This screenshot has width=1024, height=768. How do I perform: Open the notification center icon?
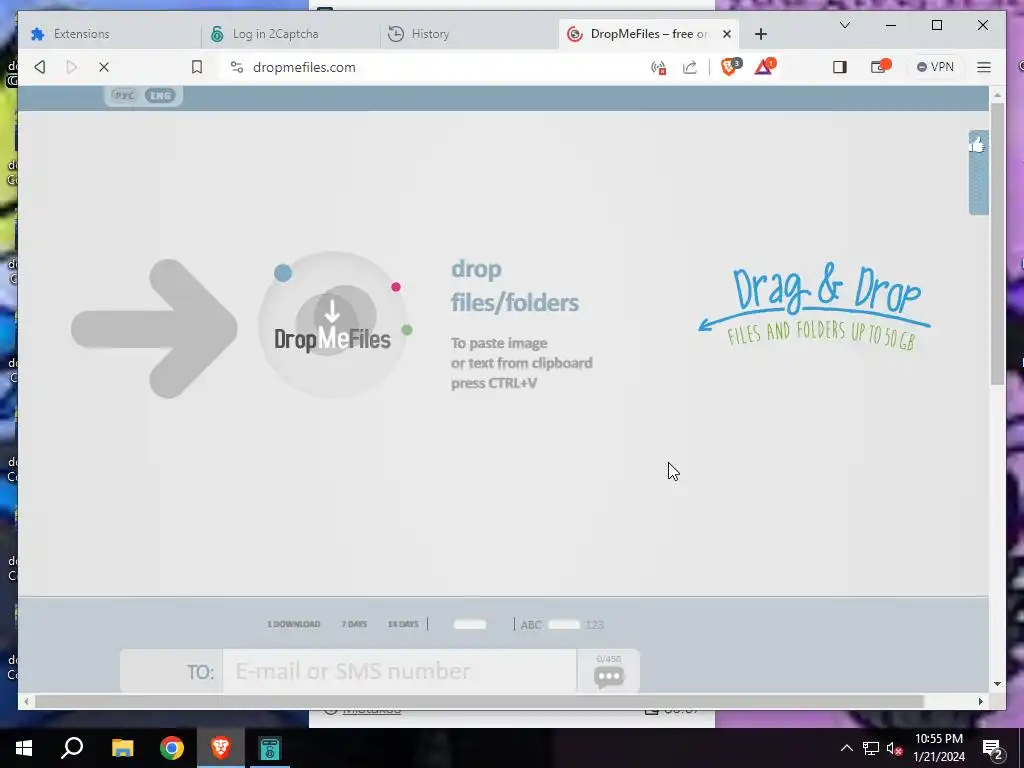pos(993,749)
